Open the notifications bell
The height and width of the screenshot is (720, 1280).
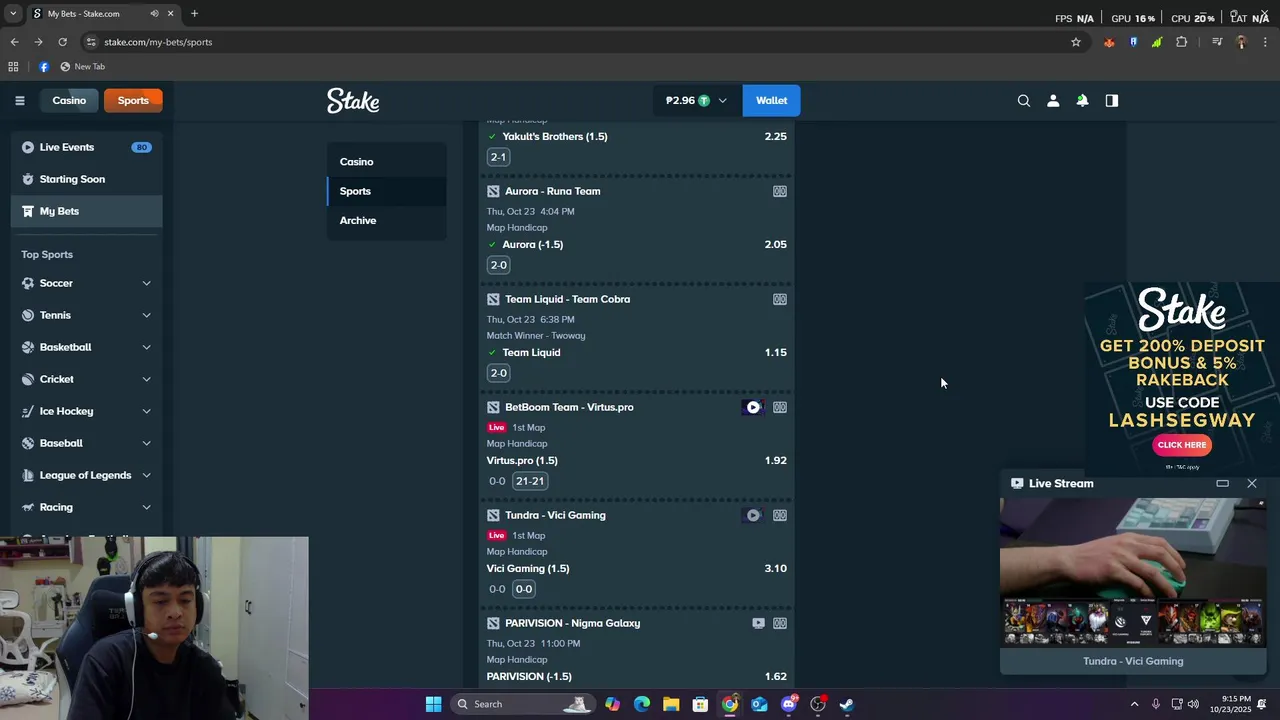[1082, 100]
